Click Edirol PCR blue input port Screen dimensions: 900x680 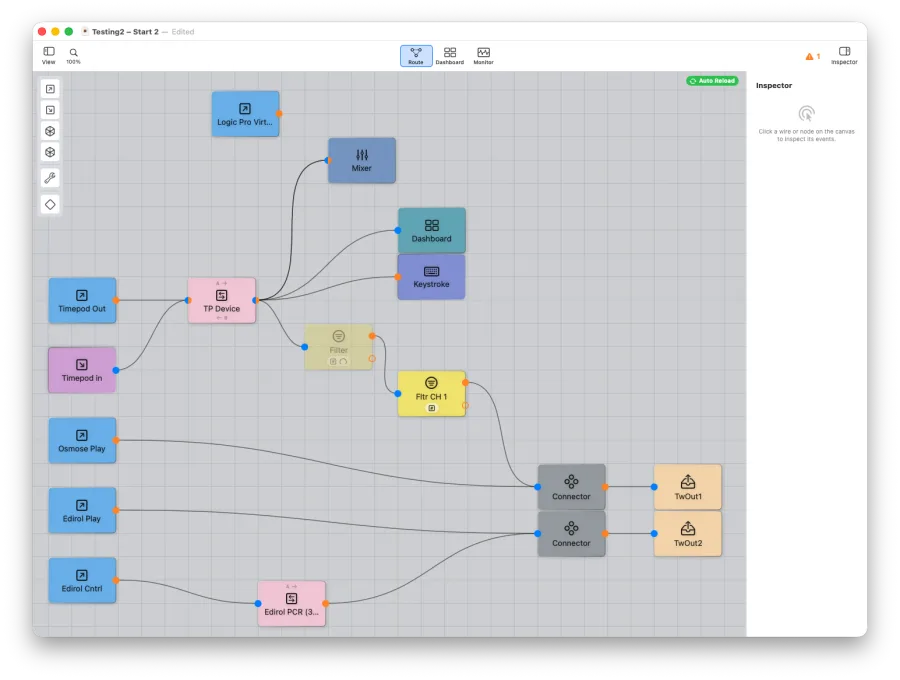tap(258, 604)
